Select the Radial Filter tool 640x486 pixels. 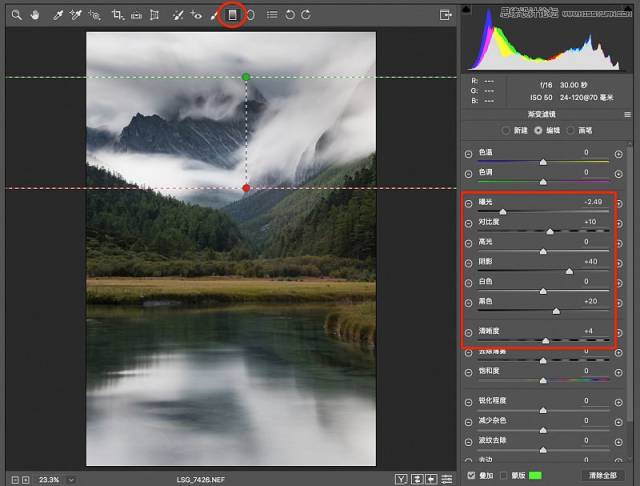click(251, 15)
